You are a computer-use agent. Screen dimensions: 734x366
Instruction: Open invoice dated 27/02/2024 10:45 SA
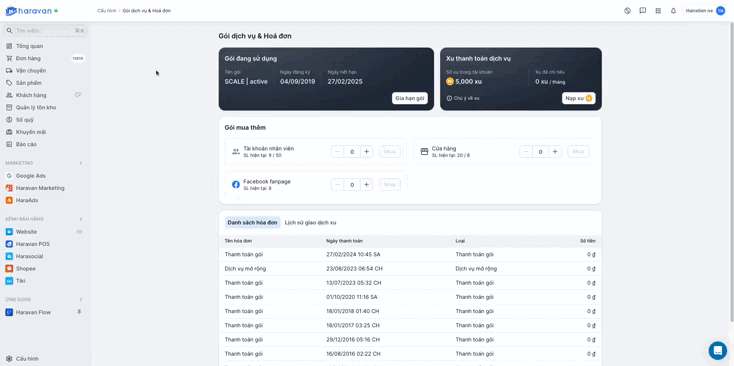point(410,255)
